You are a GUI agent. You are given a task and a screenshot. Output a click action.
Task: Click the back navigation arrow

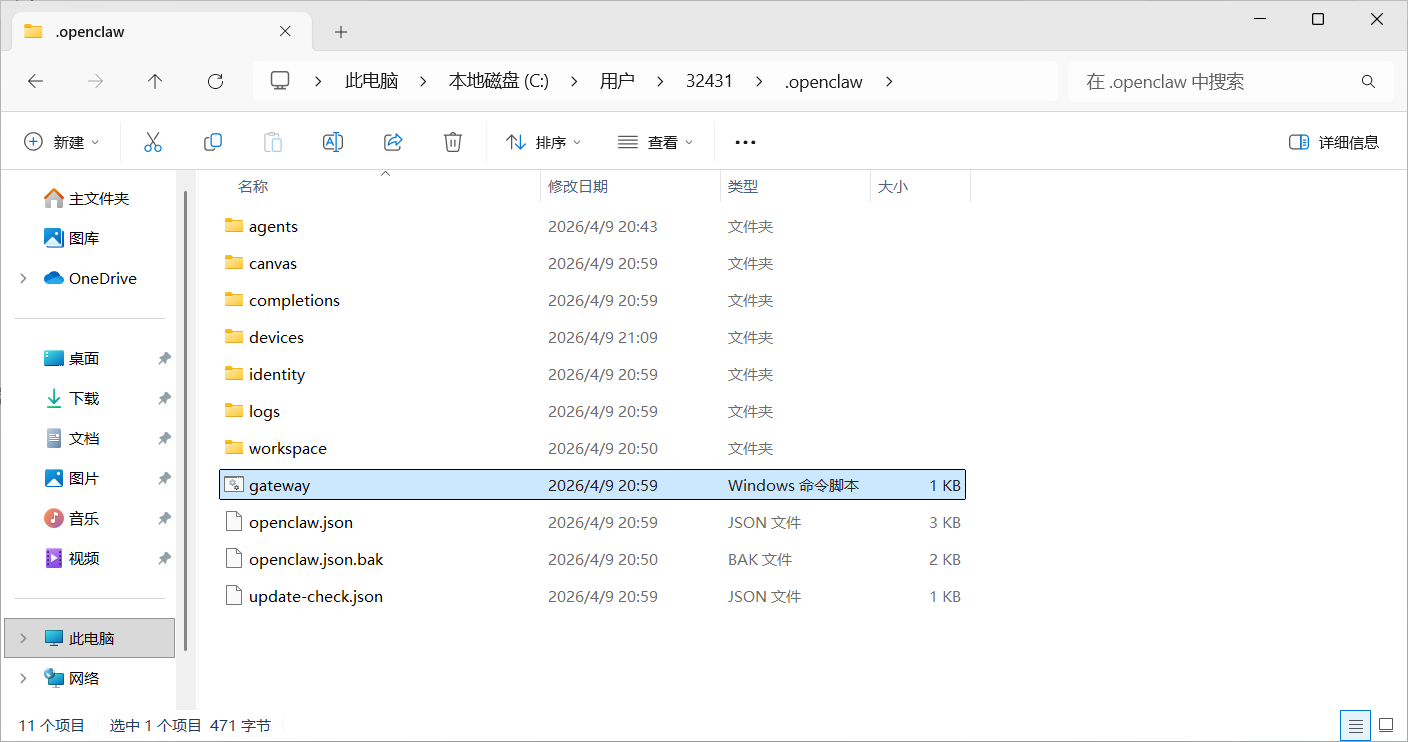pos(35,81)
